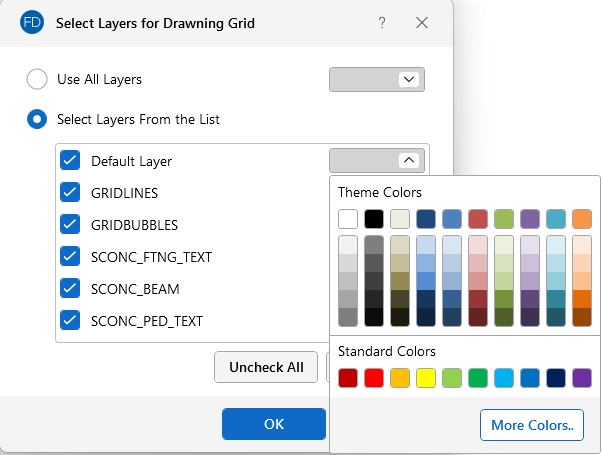
Task: Click the help question mark icon
Action: (382, 22)
